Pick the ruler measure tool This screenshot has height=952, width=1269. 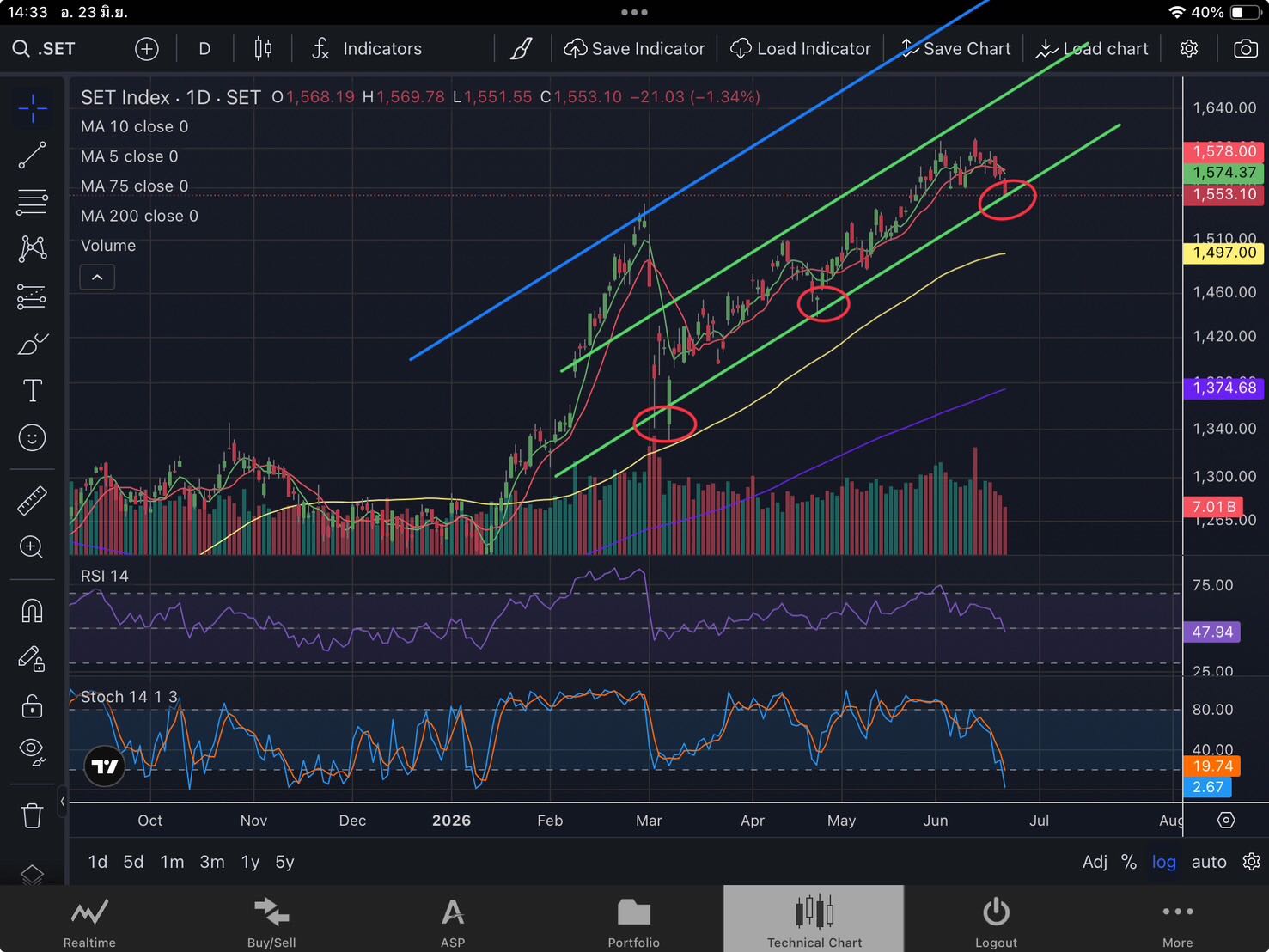click(x=32, y=501)
